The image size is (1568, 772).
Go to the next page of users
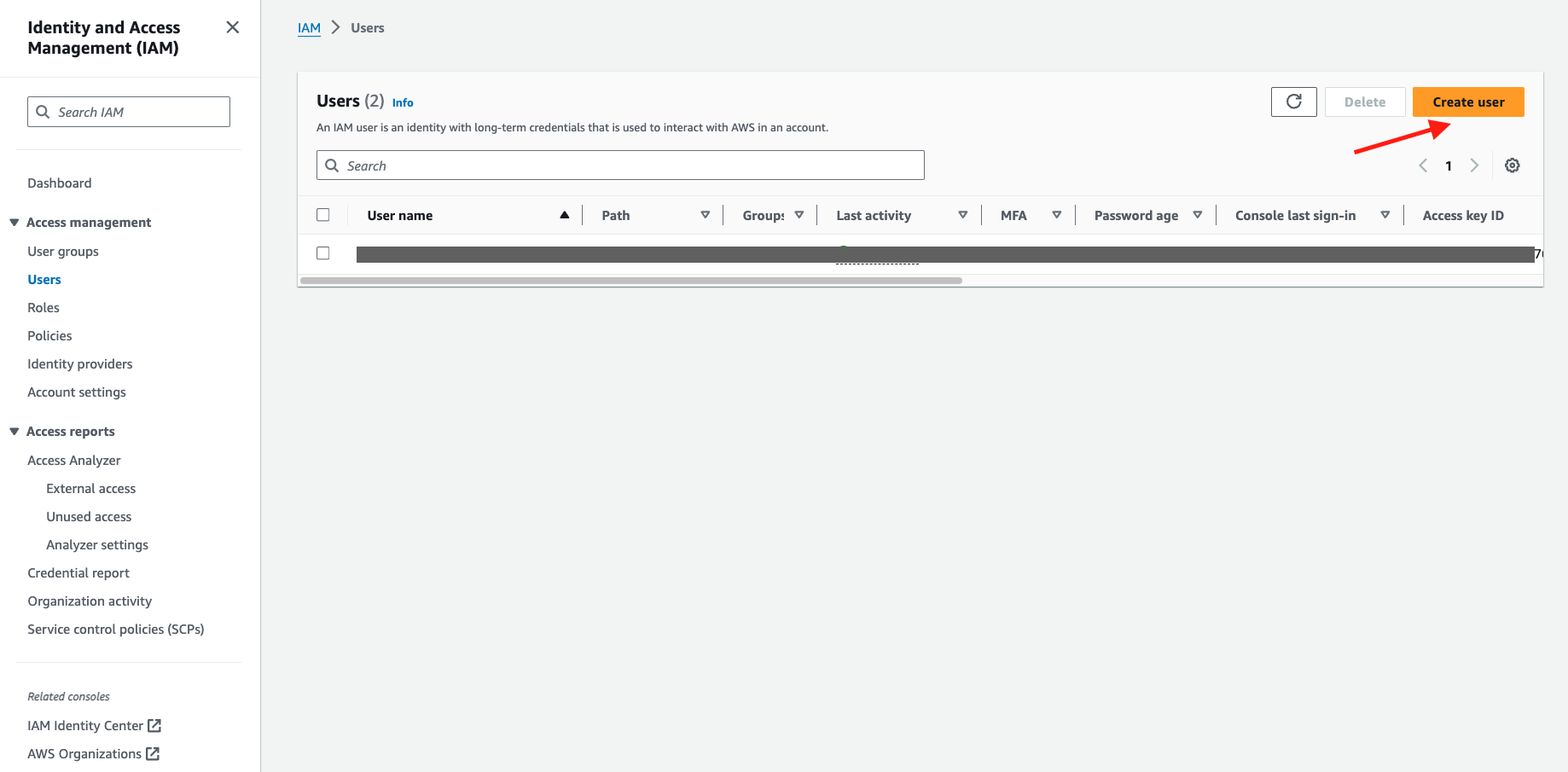coord(1475,165)
